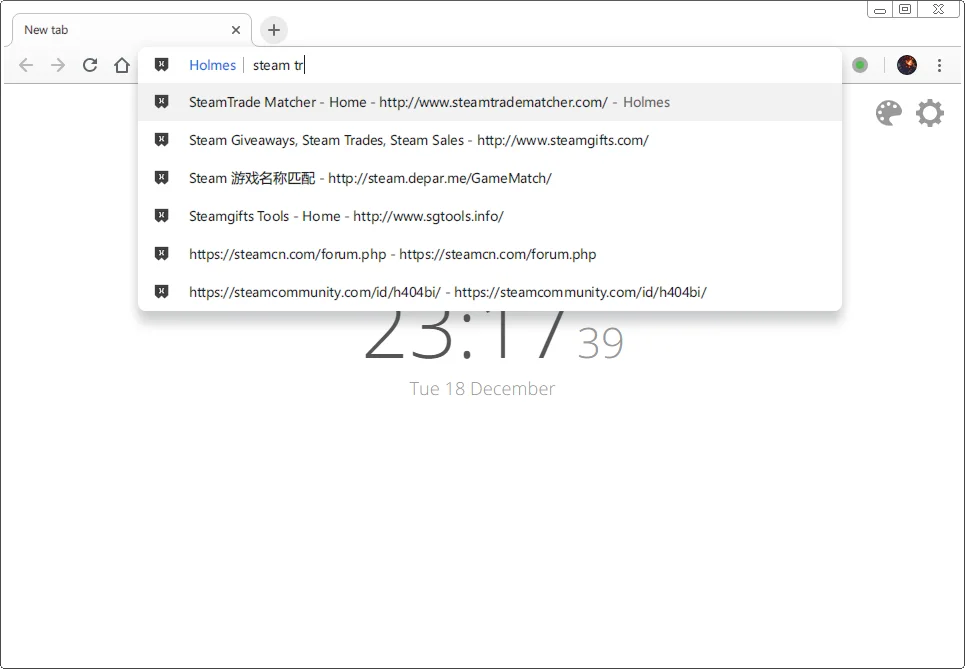
Task: Go to the home page icon
Action: [x=122, y=65]
